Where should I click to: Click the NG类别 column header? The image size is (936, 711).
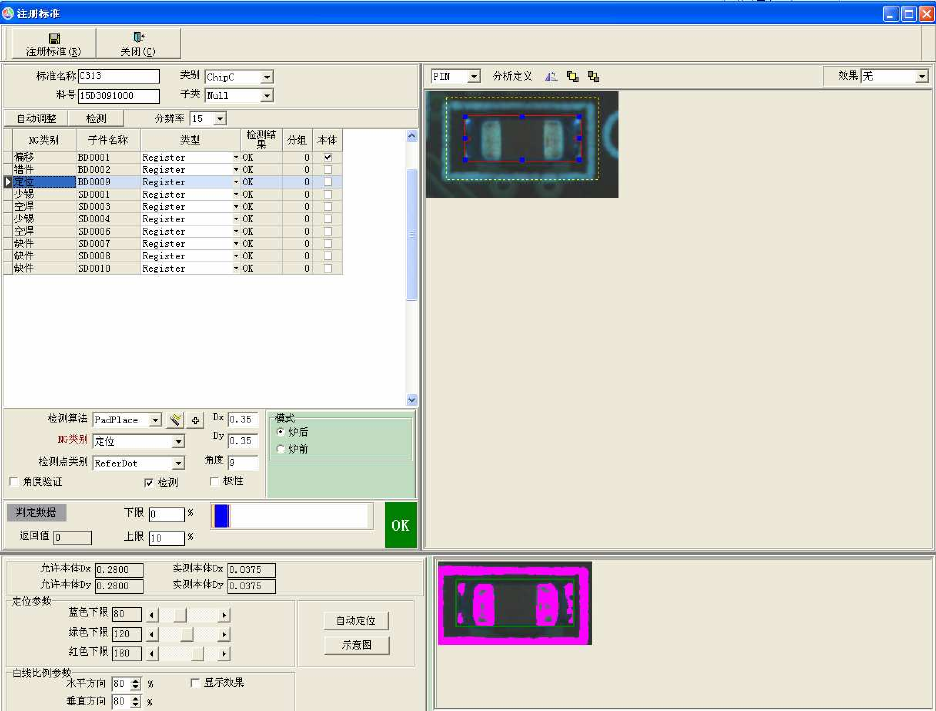pyautogui.click(x=44, y=140)
